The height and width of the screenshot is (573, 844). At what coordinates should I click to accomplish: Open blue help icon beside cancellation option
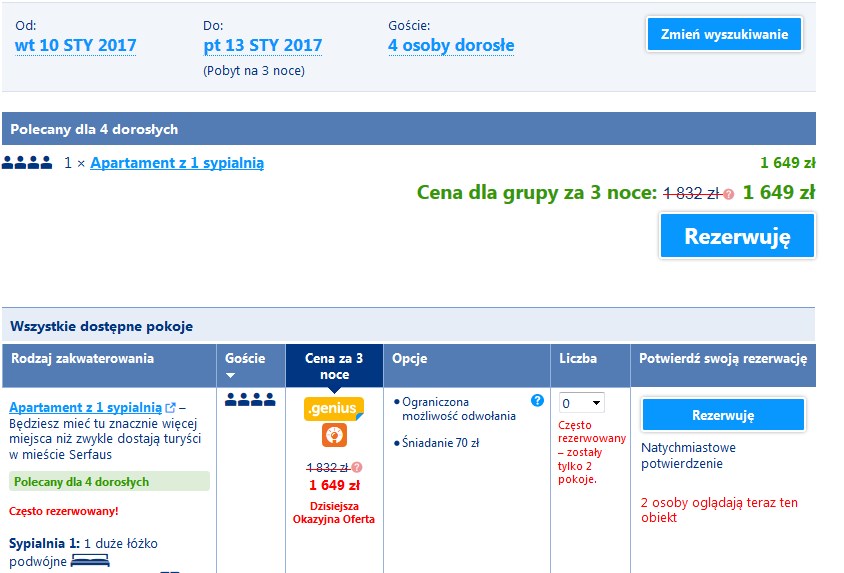click(x=537, y=400)
